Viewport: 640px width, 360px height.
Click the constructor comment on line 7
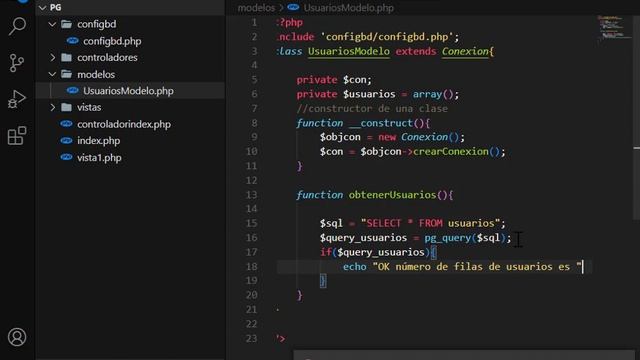point(372,109)
